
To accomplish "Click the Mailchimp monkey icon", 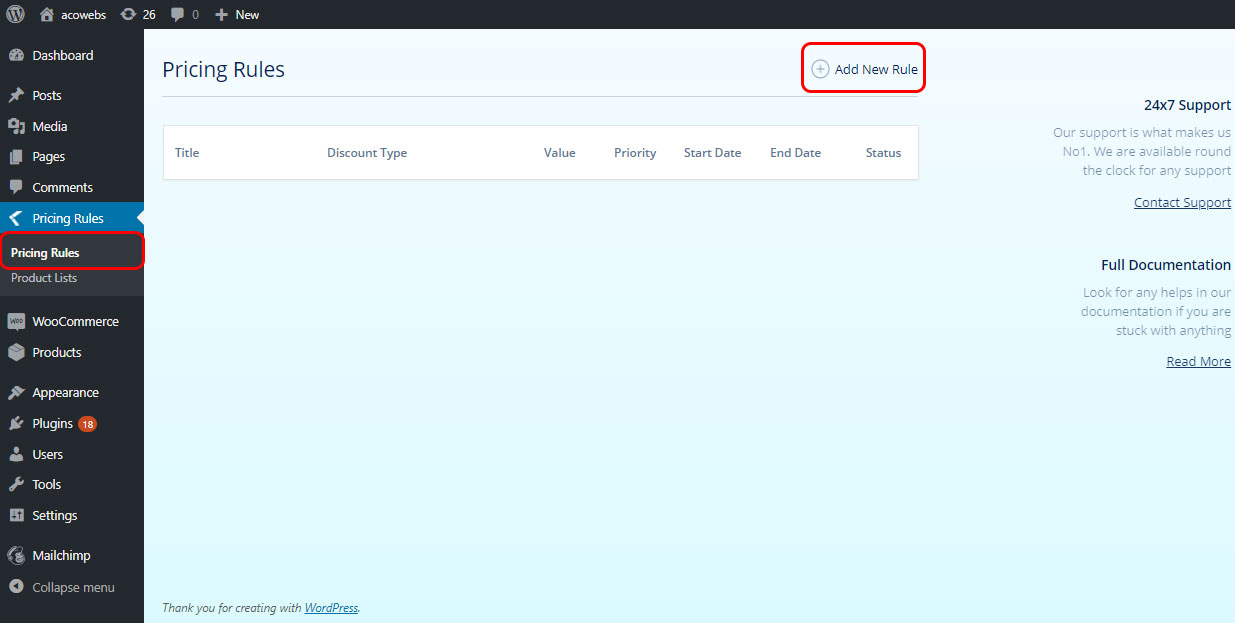I will [x=16, y=556].
